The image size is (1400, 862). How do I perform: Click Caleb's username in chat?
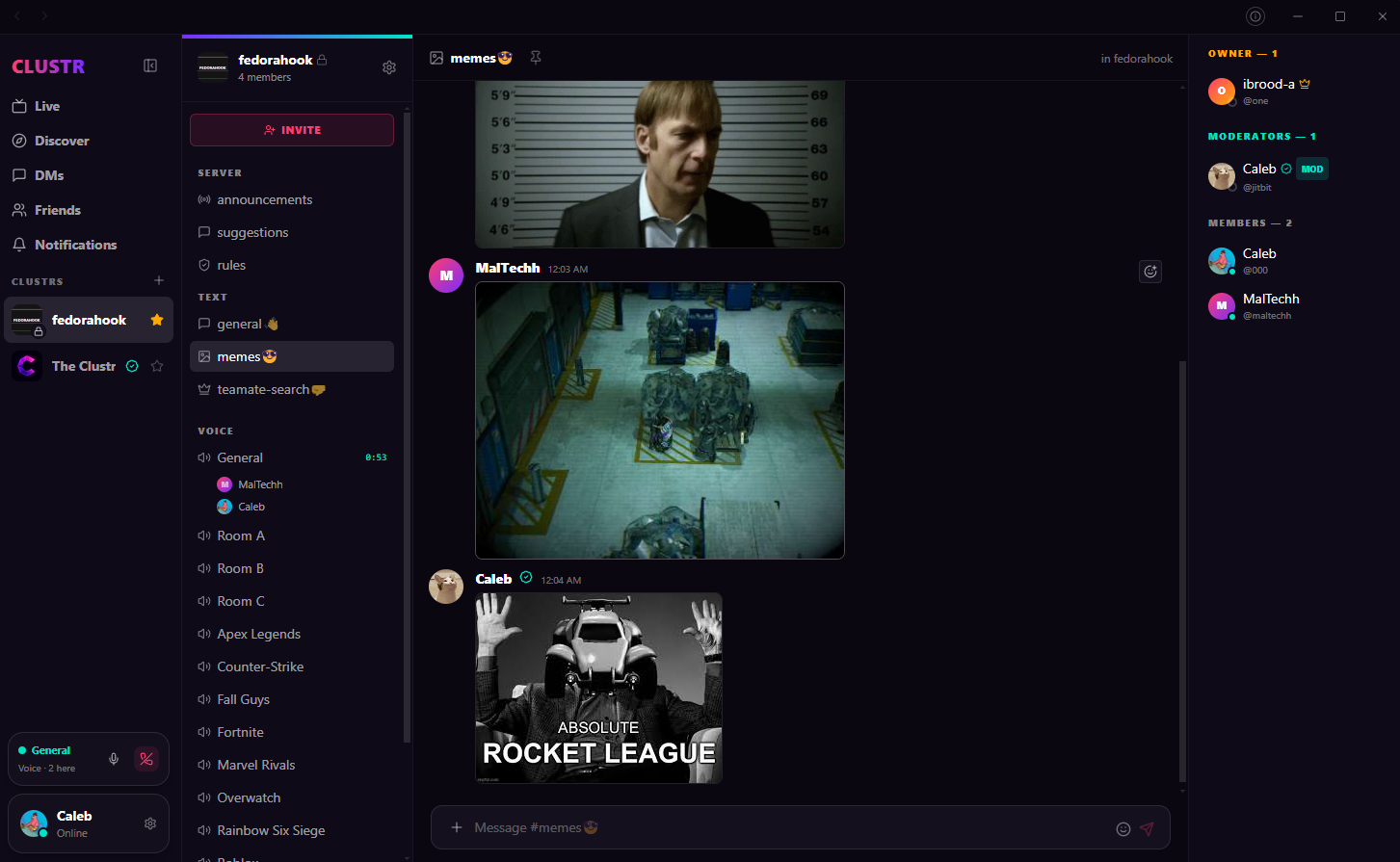(493, 579)
